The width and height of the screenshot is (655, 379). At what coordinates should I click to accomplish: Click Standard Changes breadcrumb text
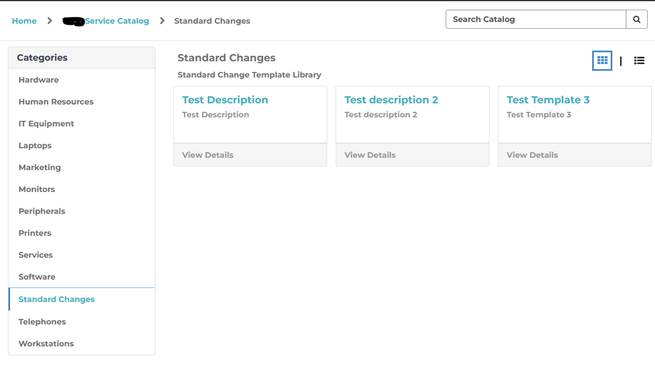tap(212, 21)
